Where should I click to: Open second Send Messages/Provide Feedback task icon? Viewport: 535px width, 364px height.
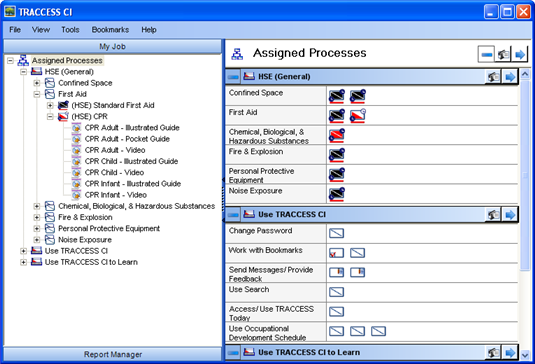[x=358, y=272]
